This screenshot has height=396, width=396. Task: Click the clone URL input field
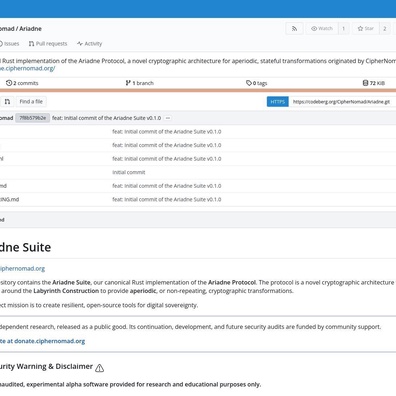(342, 102)
